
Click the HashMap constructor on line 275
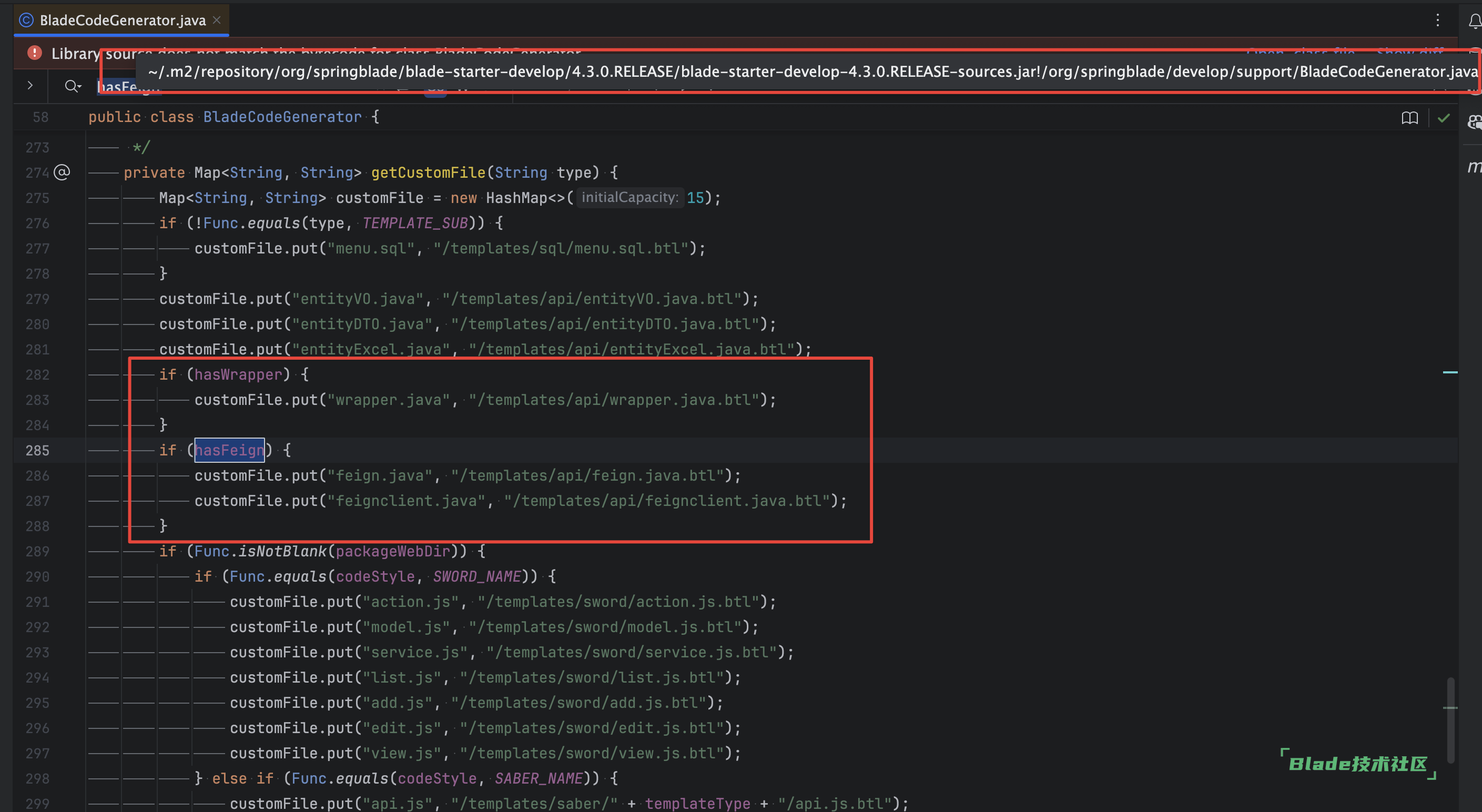click(x=516, y=198)
